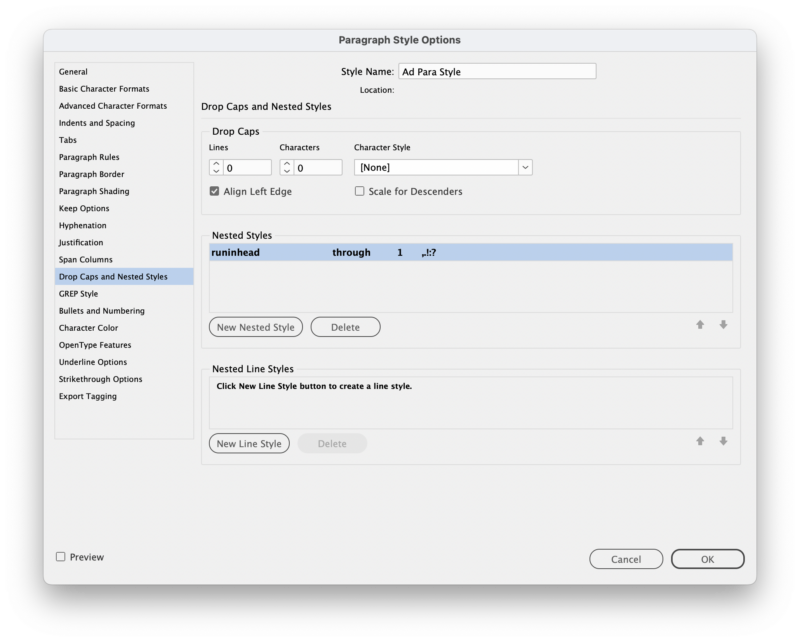Click the New Nested Style button
This screenshot has width=800, height=642.
point(256,327)
